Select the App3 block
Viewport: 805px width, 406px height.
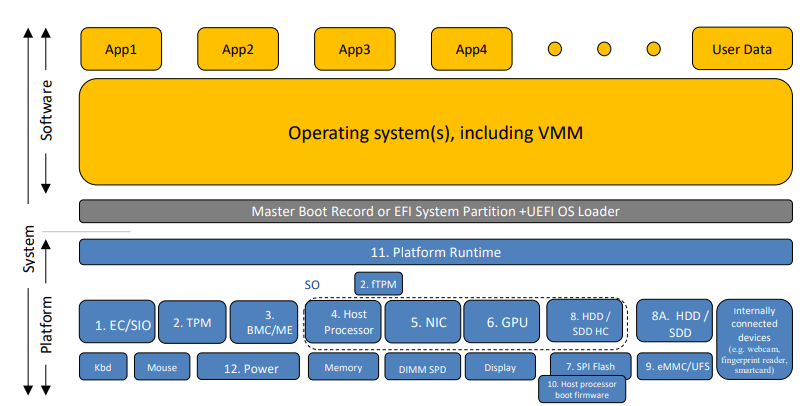point(355,49)
